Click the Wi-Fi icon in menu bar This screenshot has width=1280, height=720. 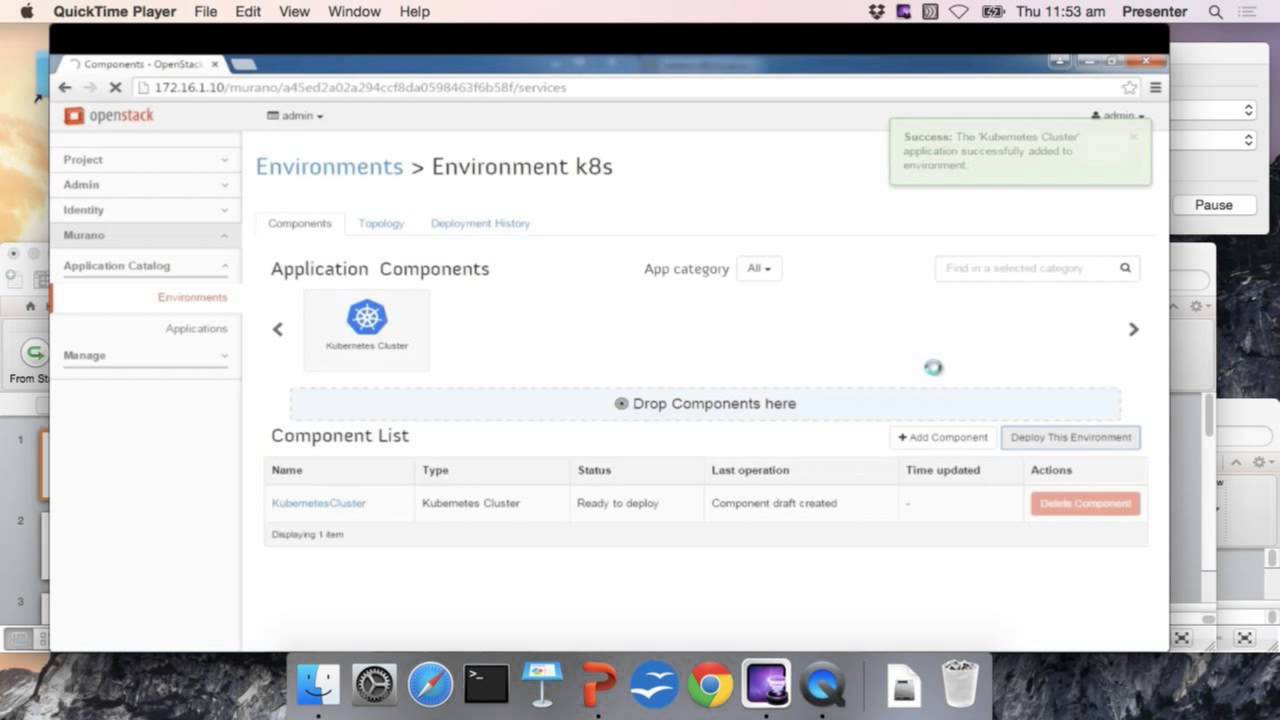click(959, 12)
